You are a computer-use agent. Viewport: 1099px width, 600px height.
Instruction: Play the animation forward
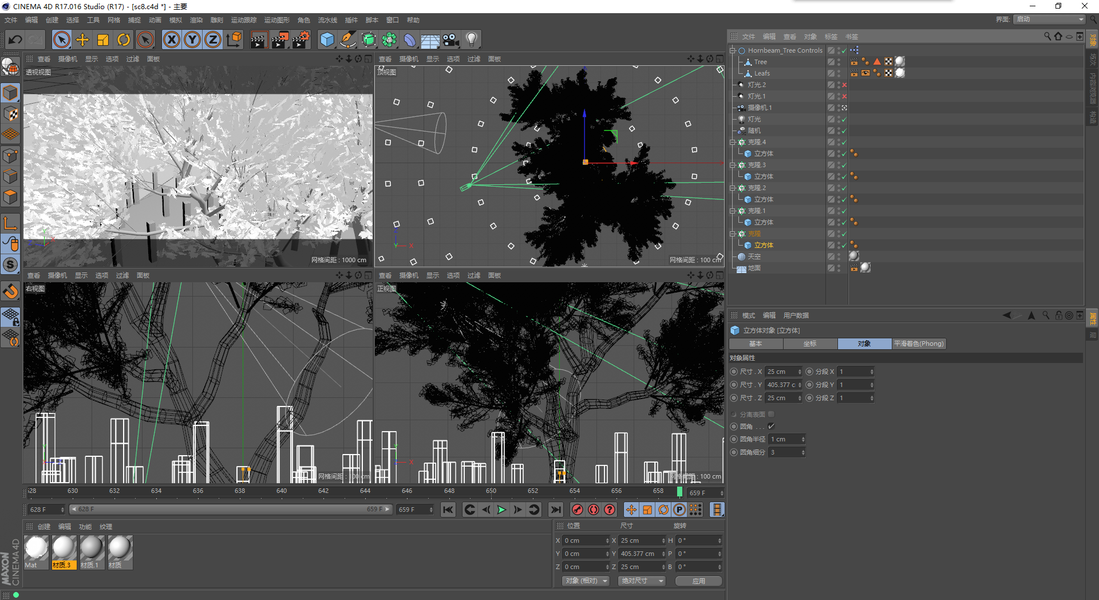(x=501, y=510)
